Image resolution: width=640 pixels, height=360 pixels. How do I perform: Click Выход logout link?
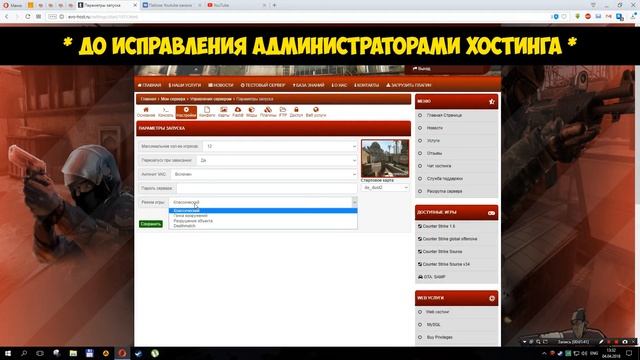tap(421, 69)
